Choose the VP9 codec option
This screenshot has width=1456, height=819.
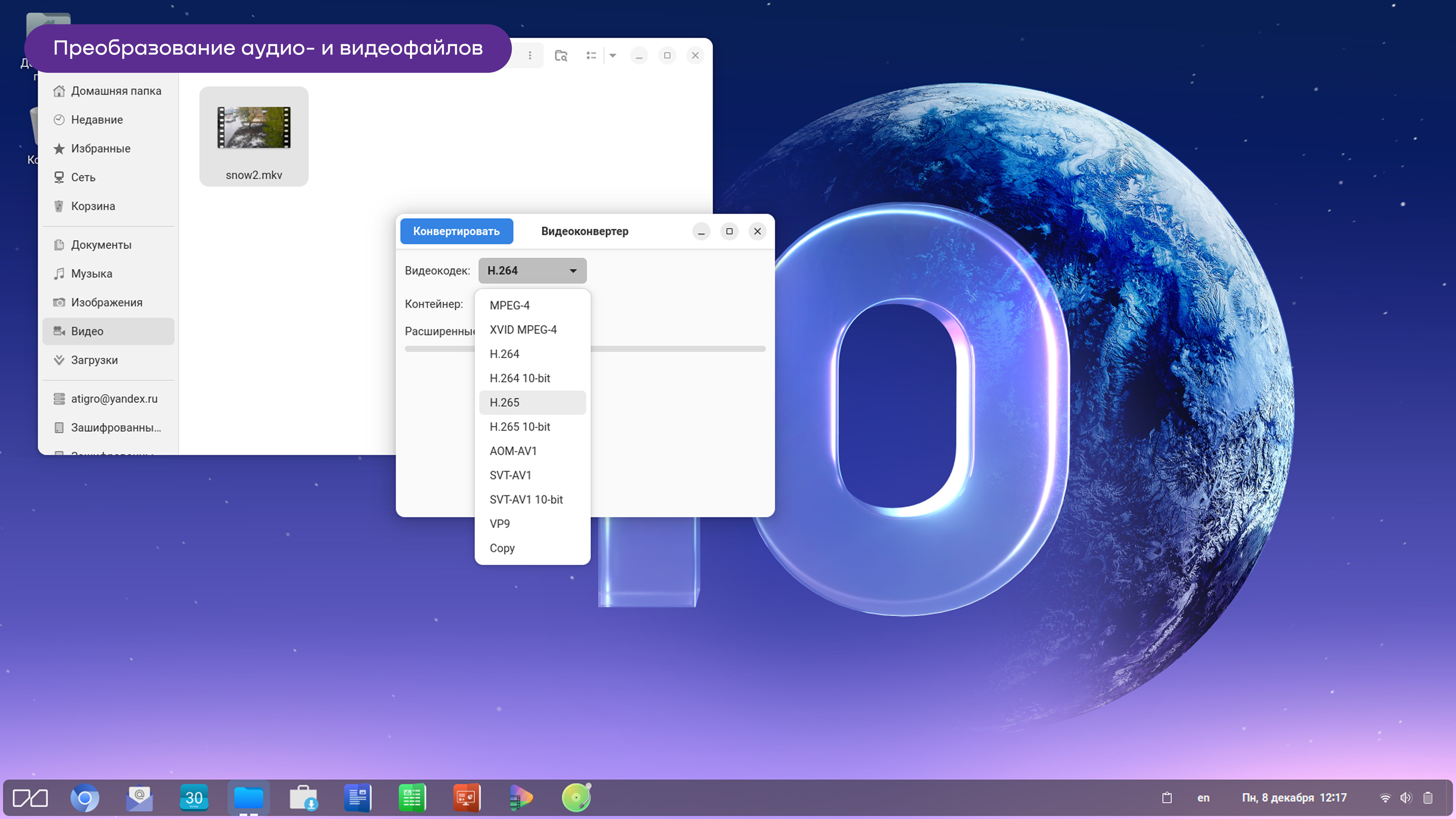500,524
